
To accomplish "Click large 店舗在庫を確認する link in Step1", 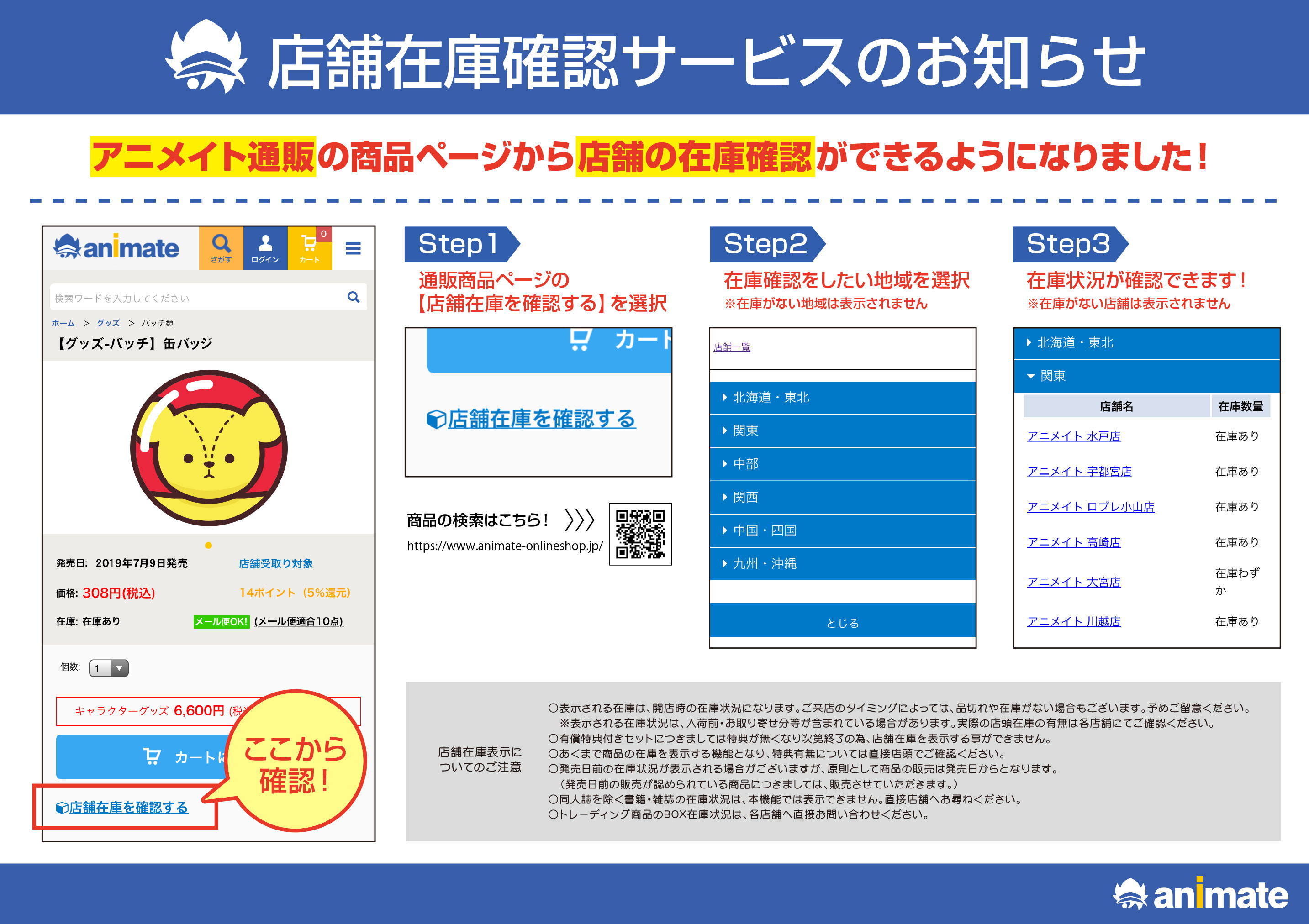I will [531, 419].
